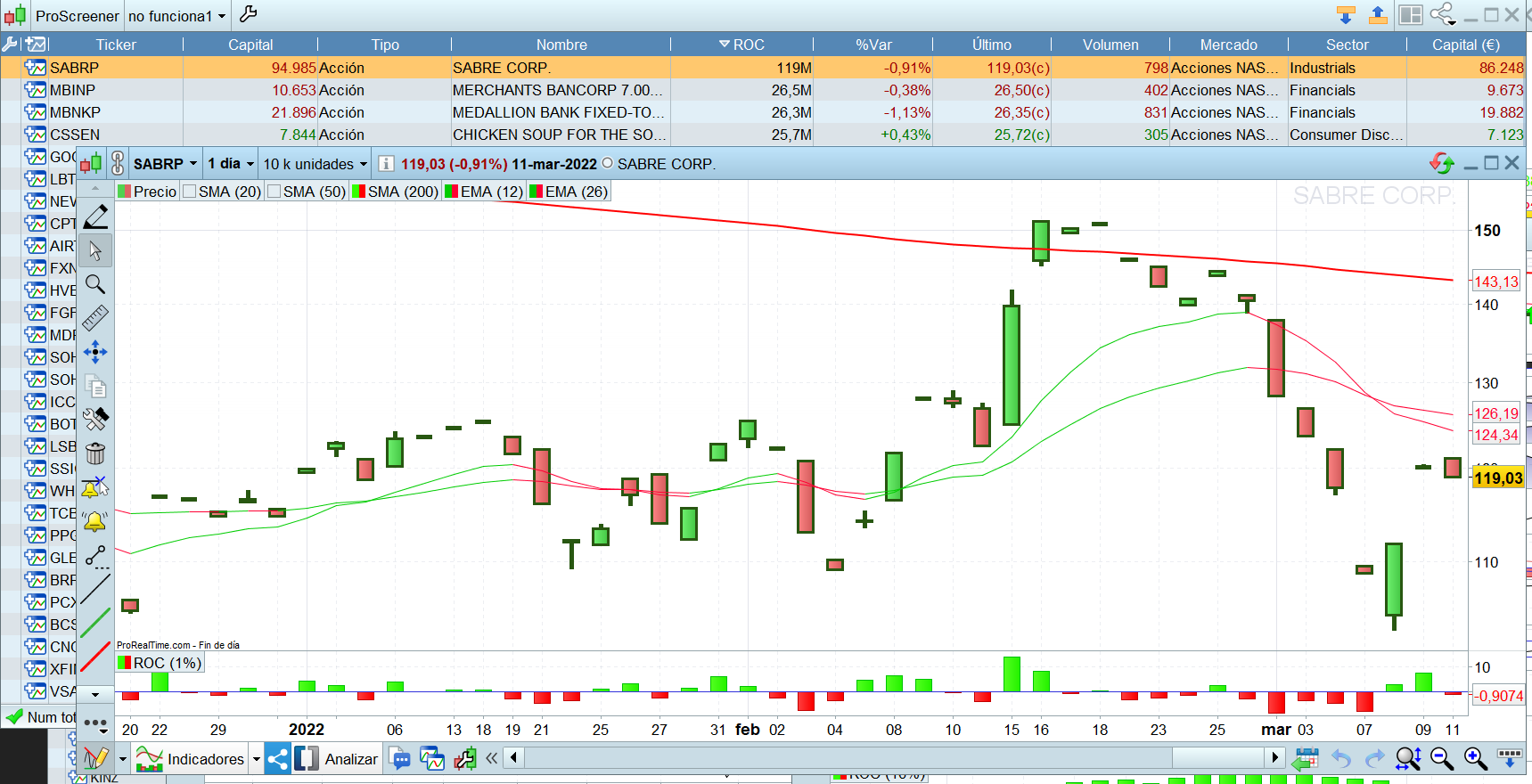
Task: Open the SABRP ticker dropdown
Action: click(x=165, y=164)
